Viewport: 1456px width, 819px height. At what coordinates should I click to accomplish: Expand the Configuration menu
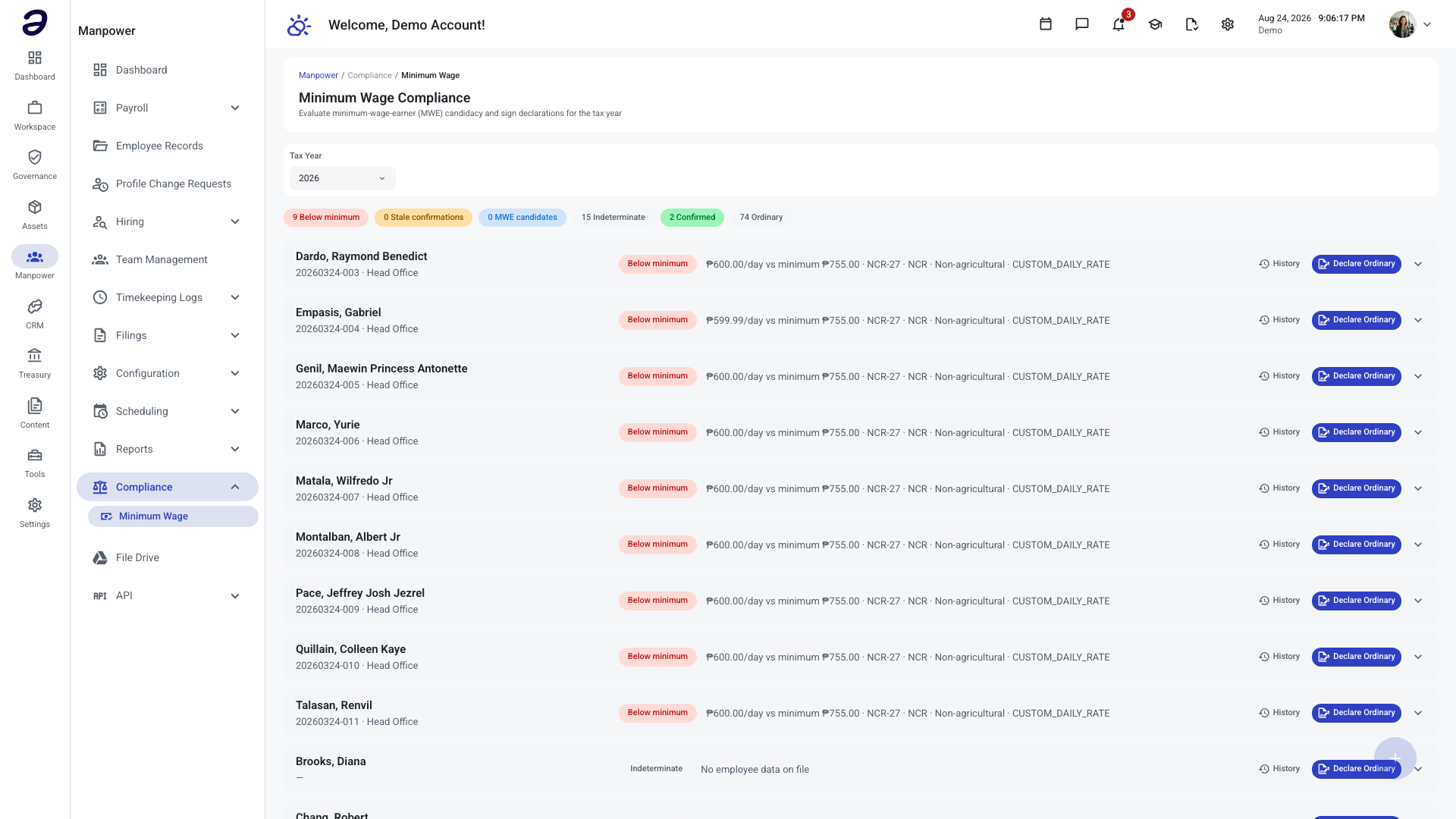click(168, 373)
